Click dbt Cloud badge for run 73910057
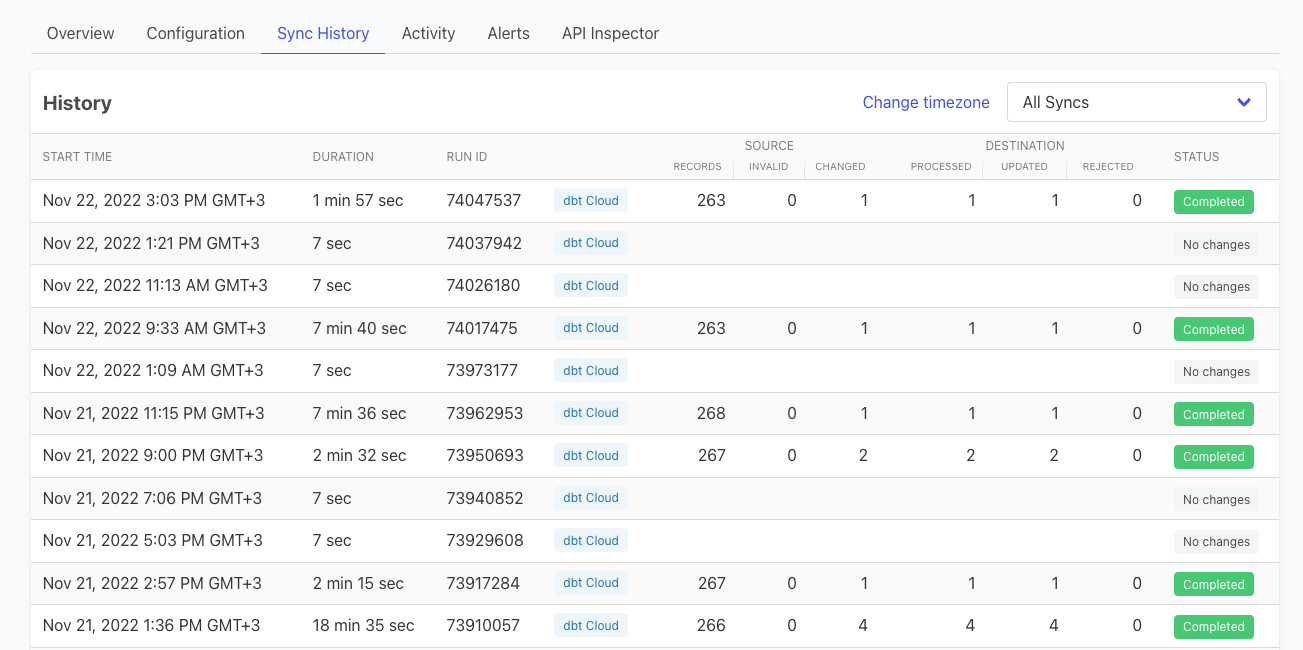This screenshot has width=1303, height=650. (591, 626)
